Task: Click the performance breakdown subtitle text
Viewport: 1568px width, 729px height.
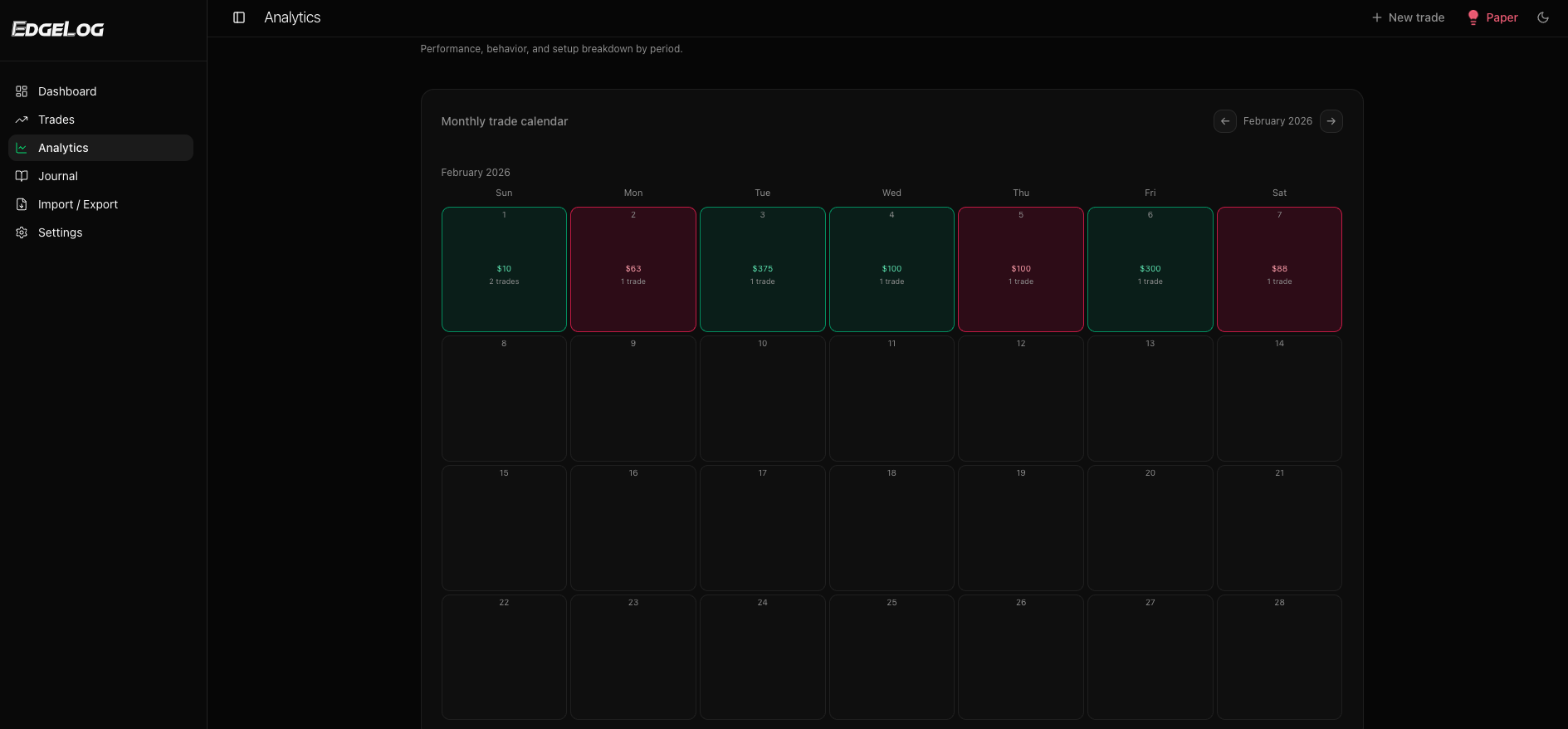Action: pyautogui.click(x=551, y=49)
